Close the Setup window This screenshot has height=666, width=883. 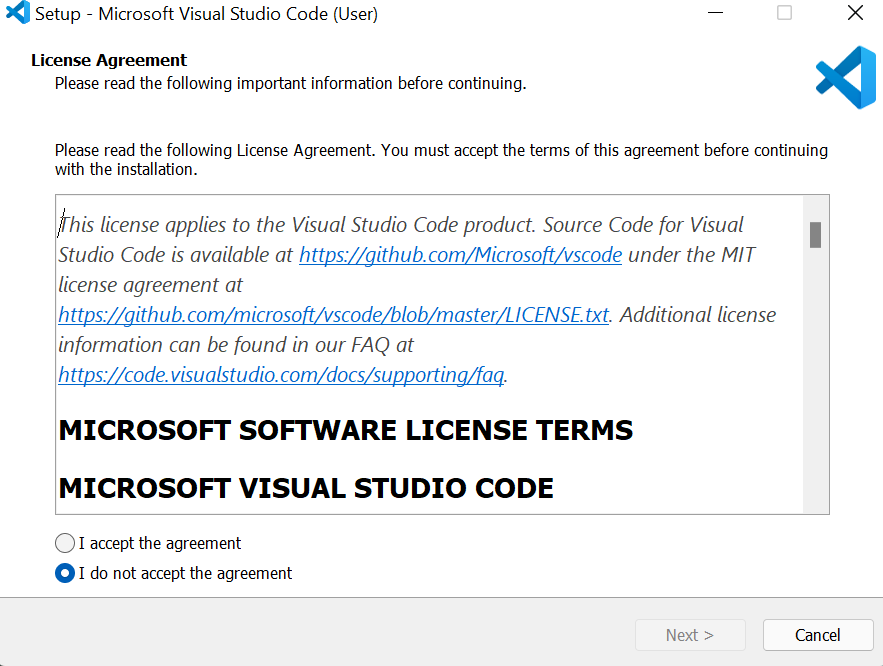coord(855,13)
